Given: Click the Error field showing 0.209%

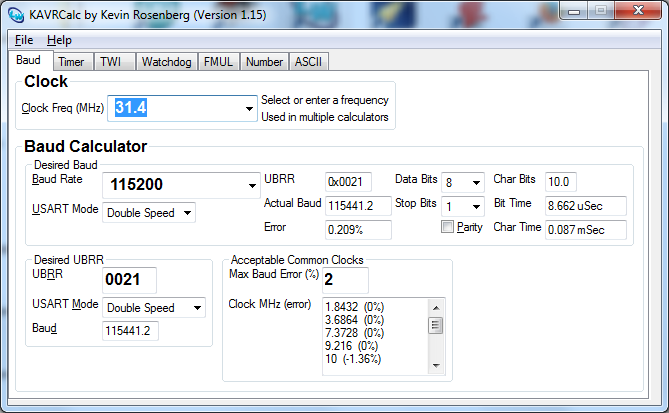Looking at the screenshot, I should (358, 230).
